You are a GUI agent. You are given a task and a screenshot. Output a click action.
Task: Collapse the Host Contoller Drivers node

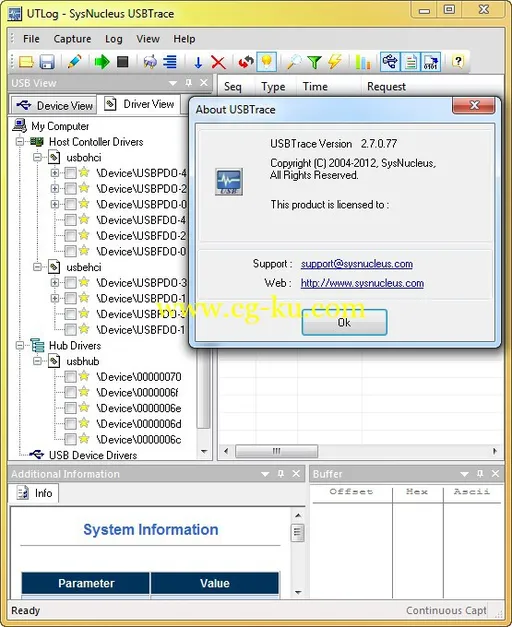(x=20, y=142)
